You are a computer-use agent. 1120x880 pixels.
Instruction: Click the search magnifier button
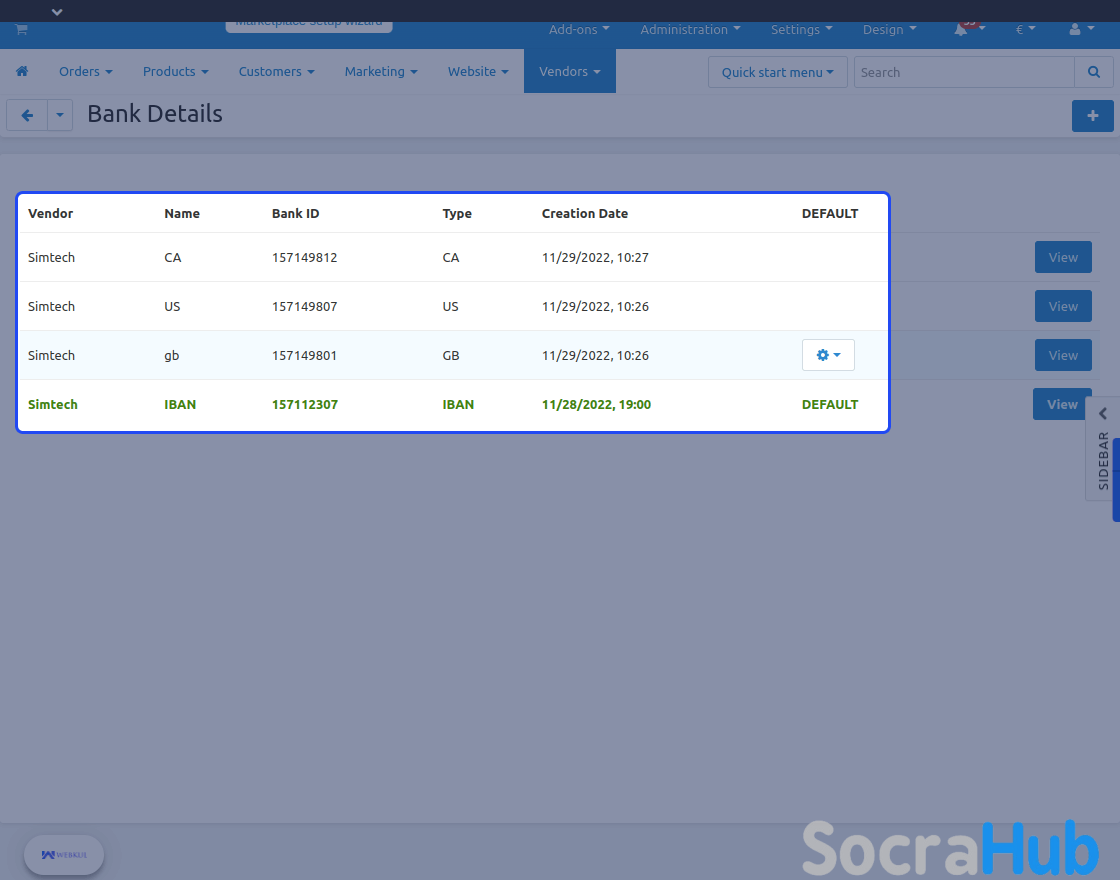pyautogui.click(x=1094, y=72)
